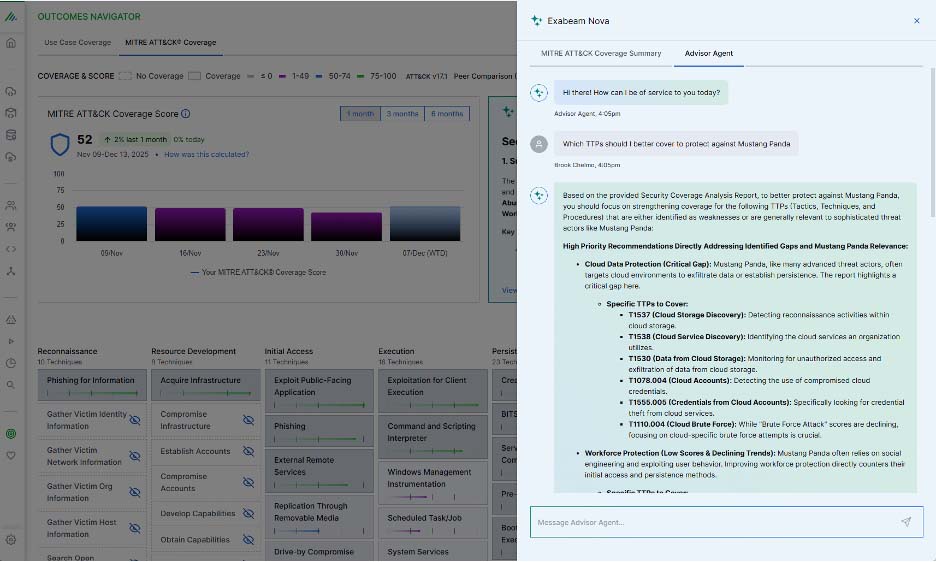Close the Exabeam Nova panel

pos(917,21)
